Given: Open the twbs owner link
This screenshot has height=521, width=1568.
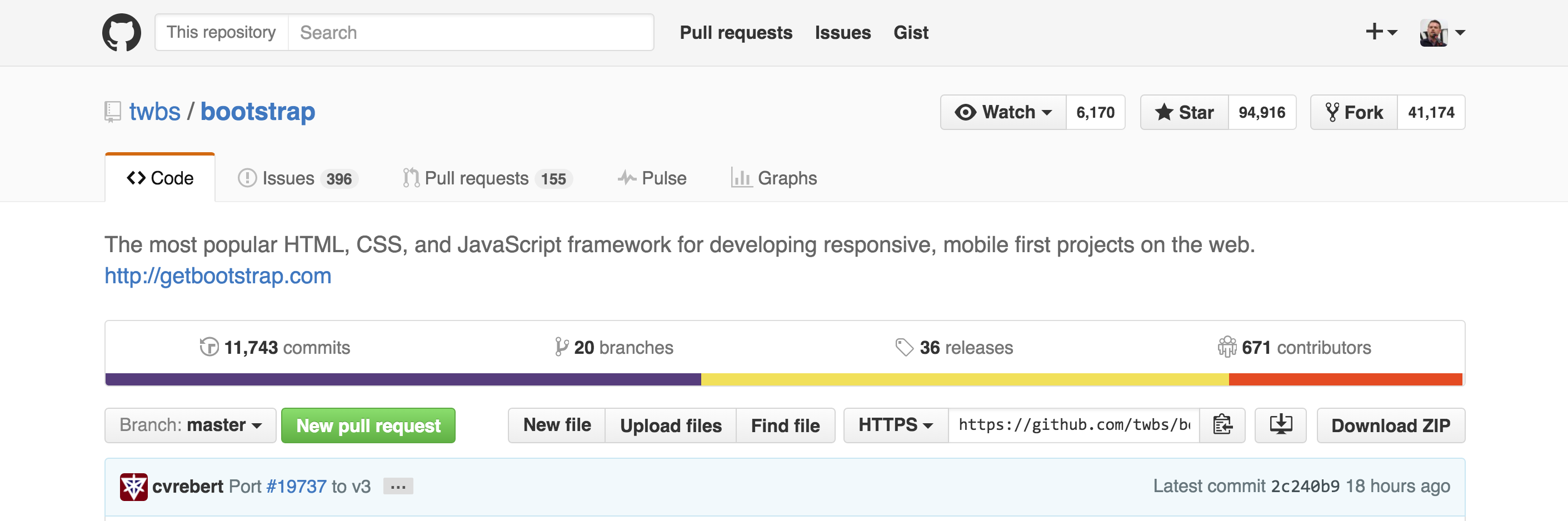Looking at the screenshot, I should 154,112.
